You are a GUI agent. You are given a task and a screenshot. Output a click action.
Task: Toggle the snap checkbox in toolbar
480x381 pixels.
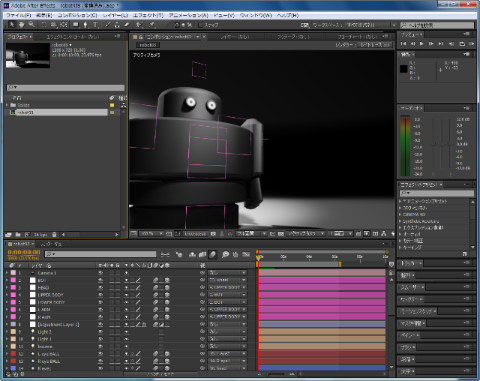pyautogui.click(x=201, y=25)
